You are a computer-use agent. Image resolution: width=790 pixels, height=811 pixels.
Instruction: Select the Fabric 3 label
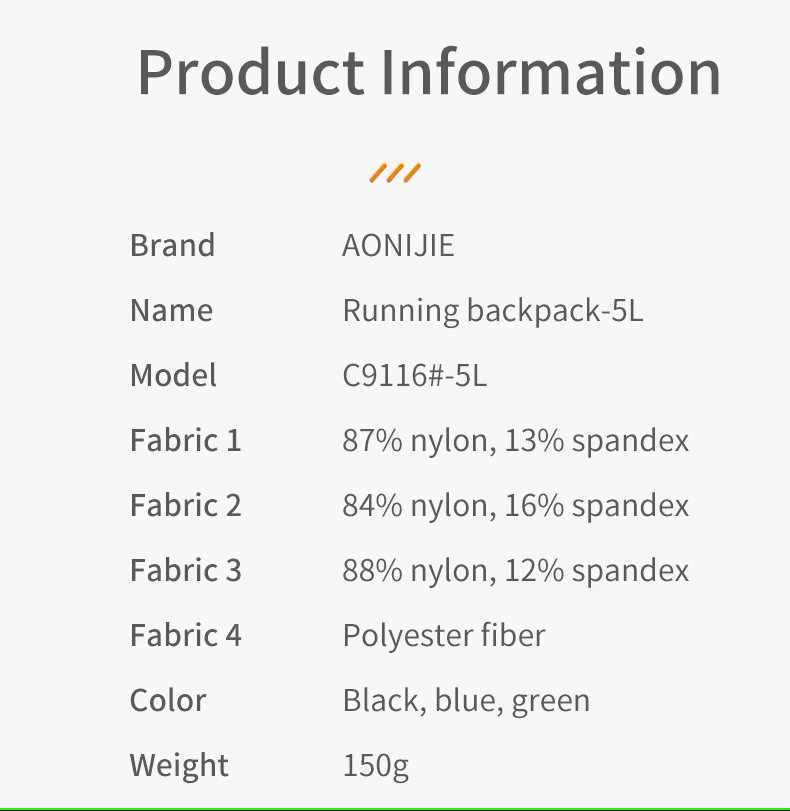pos(185,570)
